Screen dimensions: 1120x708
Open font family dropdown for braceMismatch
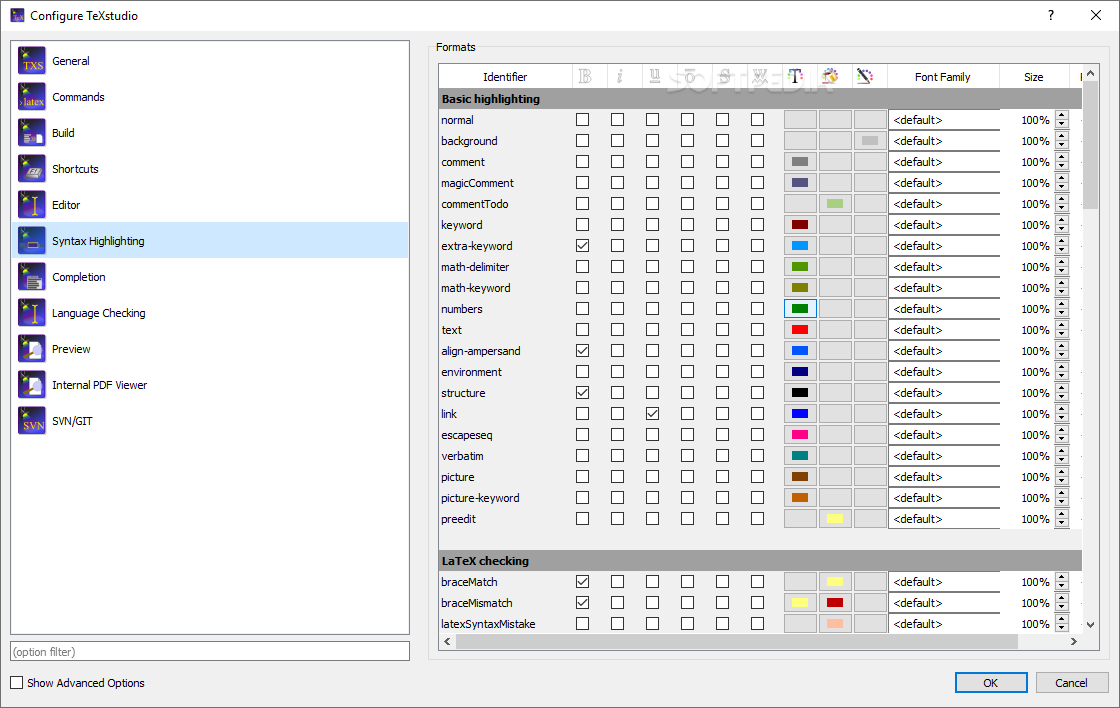click(944, 603)
